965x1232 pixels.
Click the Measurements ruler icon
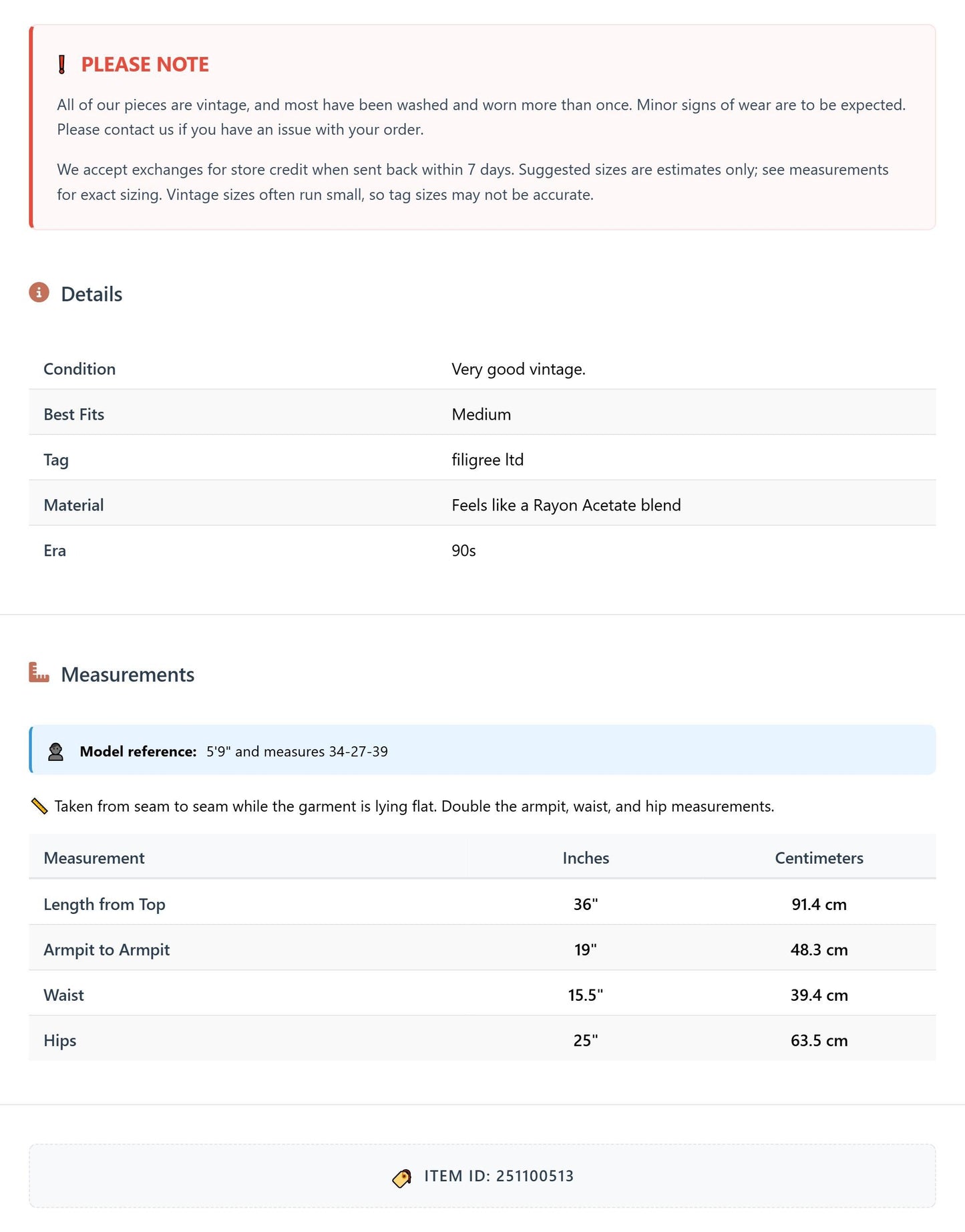tap(39, 672)
